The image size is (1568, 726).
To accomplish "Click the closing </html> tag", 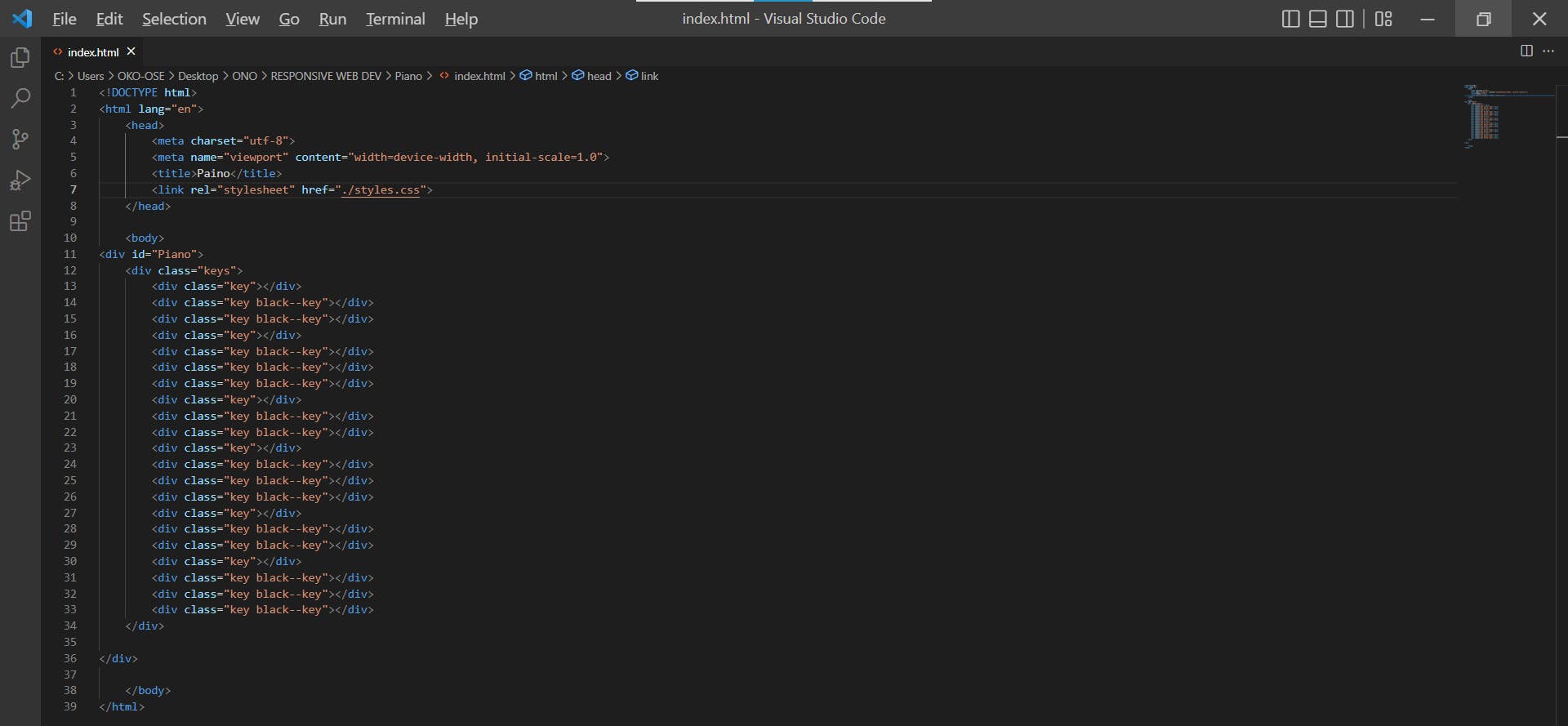I will pyautogui.click(x=122, y=706).
